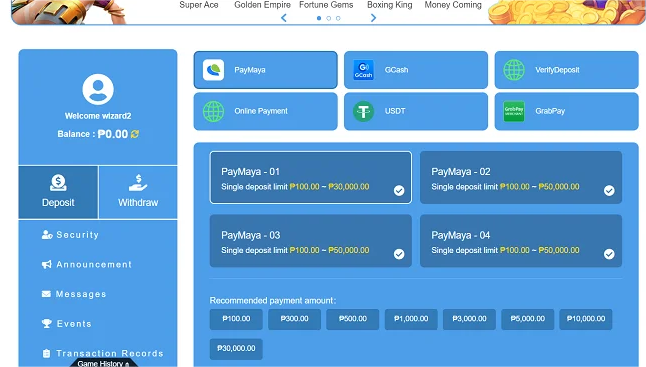646x367 pixels.
Task: Open the Fortune Gems game
Action: [326, 5]
